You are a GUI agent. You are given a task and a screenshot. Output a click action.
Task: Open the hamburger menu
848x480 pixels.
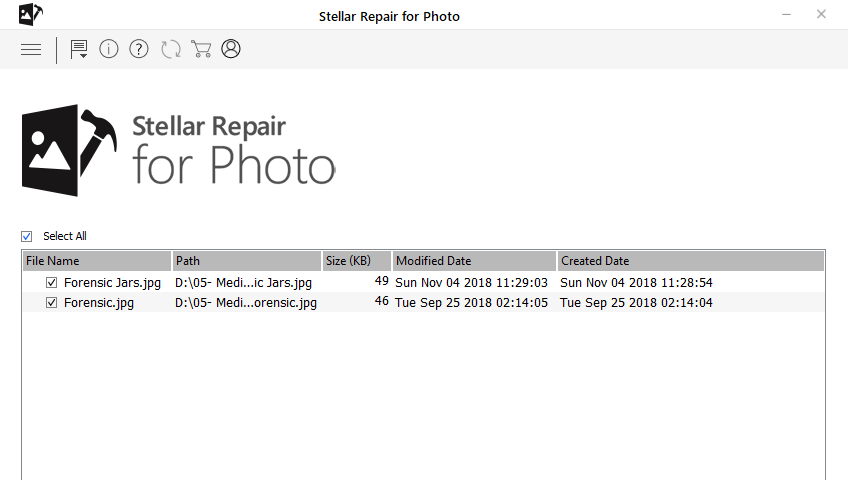(31, 50)
